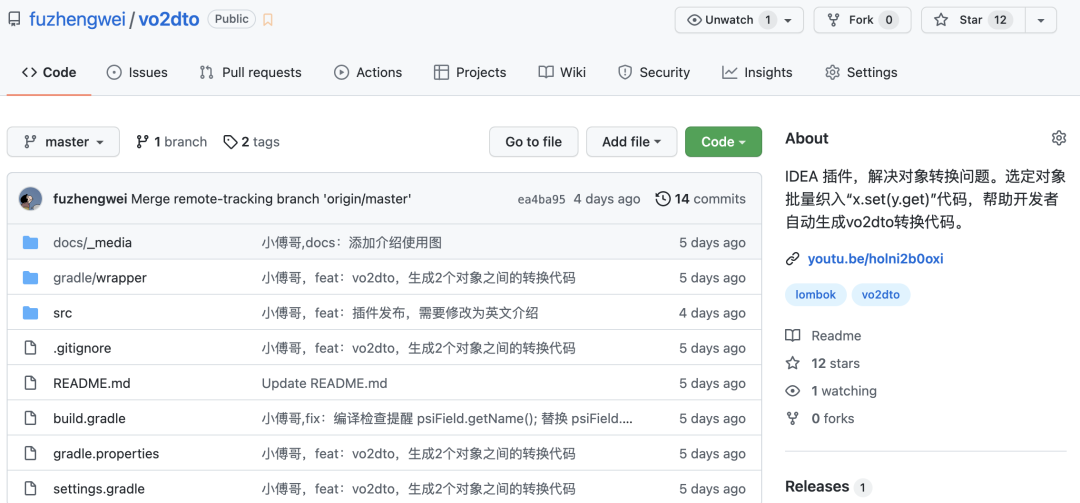This screenshot has height=503, width=1080.
Task: Click the Go to file button
Action: (533, 142)
